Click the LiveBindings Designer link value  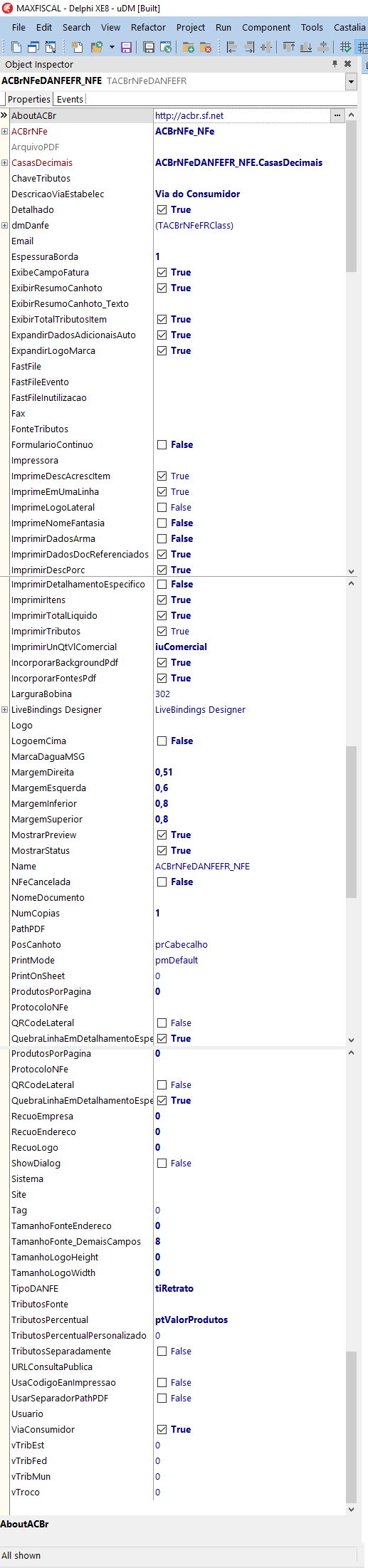200,710
